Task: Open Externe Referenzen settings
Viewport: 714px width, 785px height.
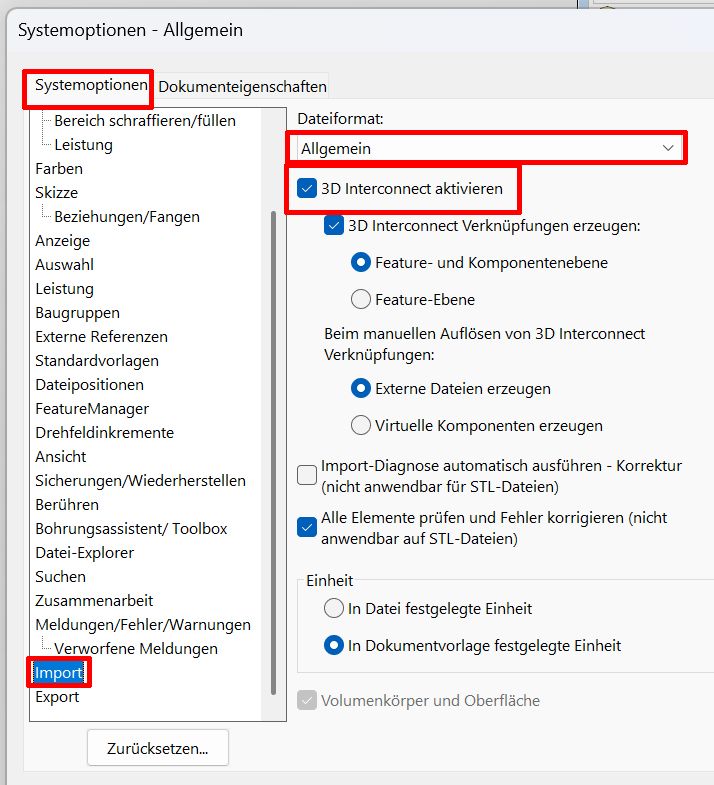Action: coord(102,337)
